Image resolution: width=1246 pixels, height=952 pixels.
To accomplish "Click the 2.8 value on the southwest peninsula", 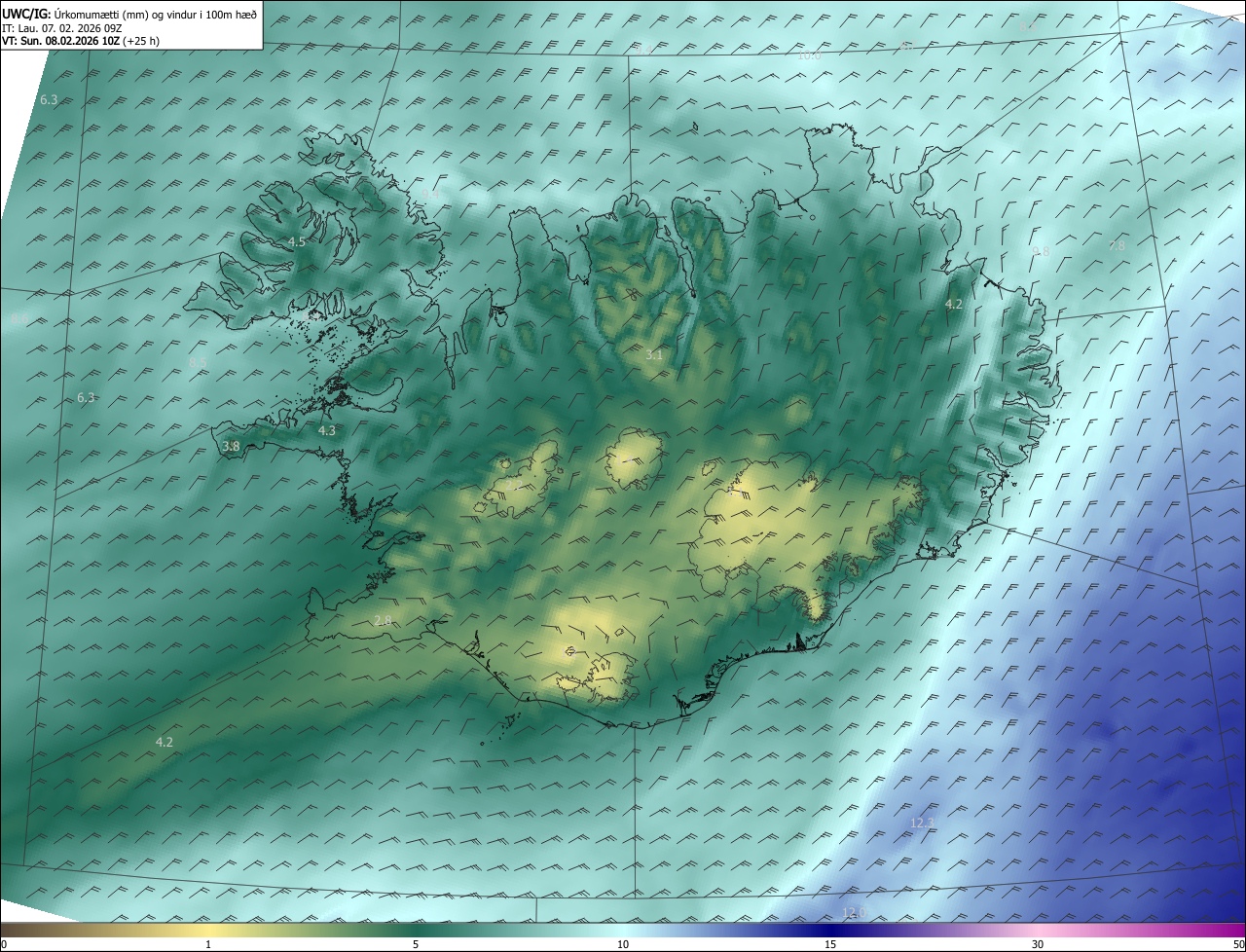I will pyautogui.click(x=383, y=620).
